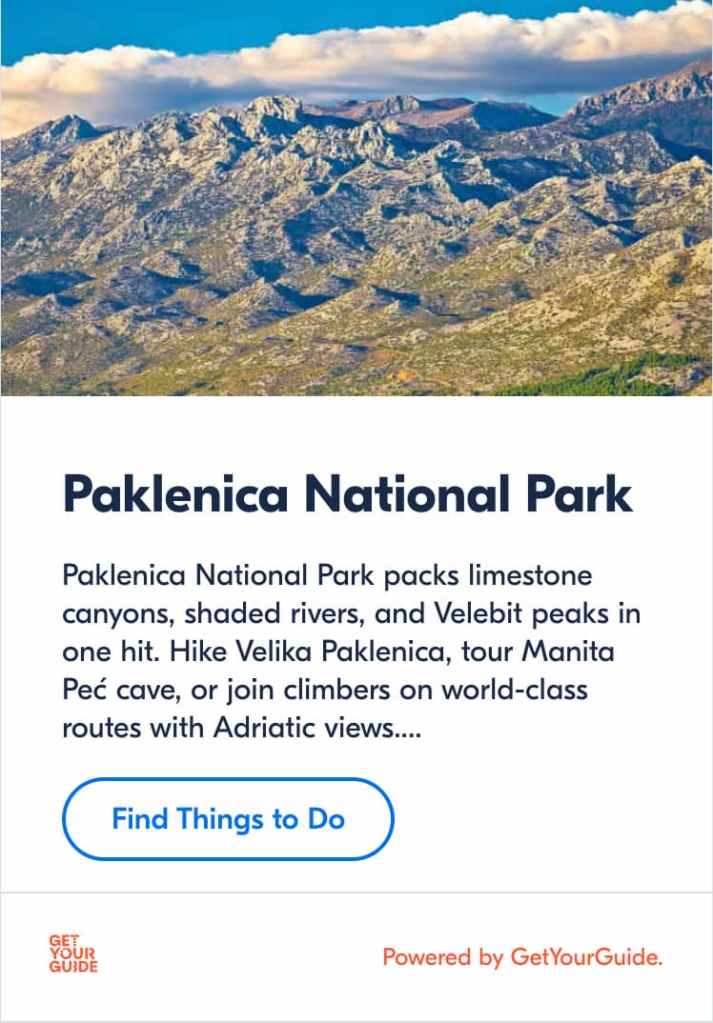Select the park description paragraph
The height and width of the screenshot is (1023, 713).
tap(350, 652)
